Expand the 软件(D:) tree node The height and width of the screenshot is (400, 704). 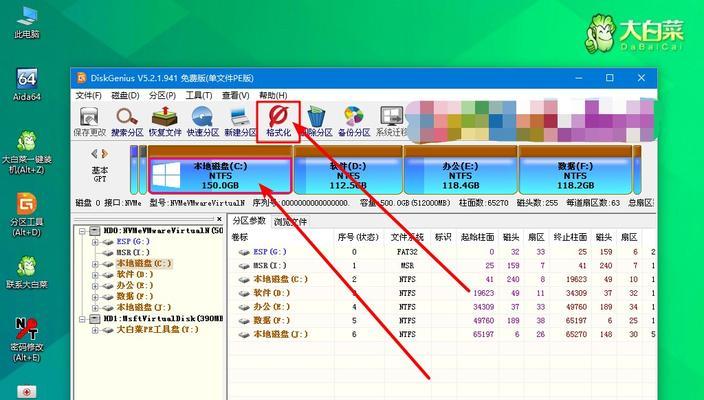click(x=95, y=275)
